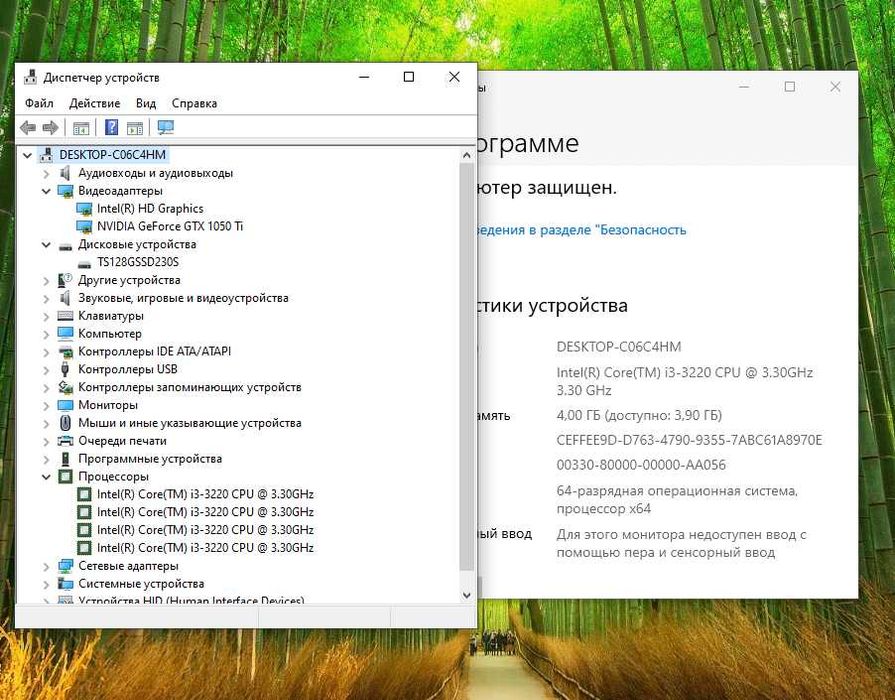Click the USB plug icon of Контроллеры USB
The image size is (895, 700).
(65, 369)
